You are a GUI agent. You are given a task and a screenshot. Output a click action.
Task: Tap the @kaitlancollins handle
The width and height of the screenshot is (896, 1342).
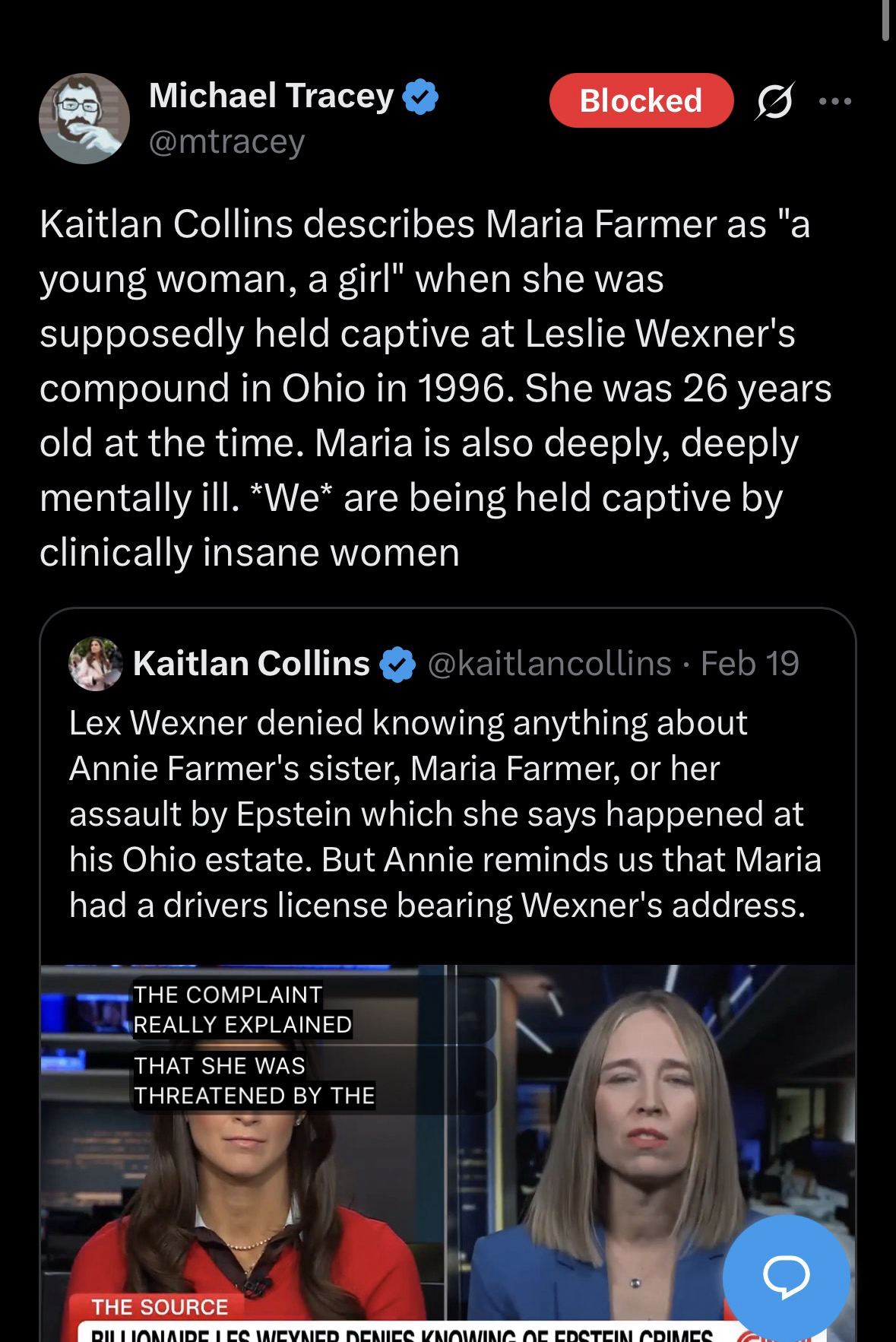(x=549, y=664)
